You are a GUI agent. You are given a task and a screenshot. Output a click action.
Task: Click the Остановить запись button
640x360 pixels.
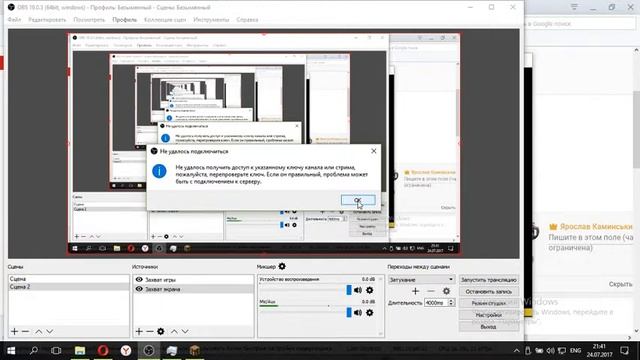(489, 291)
